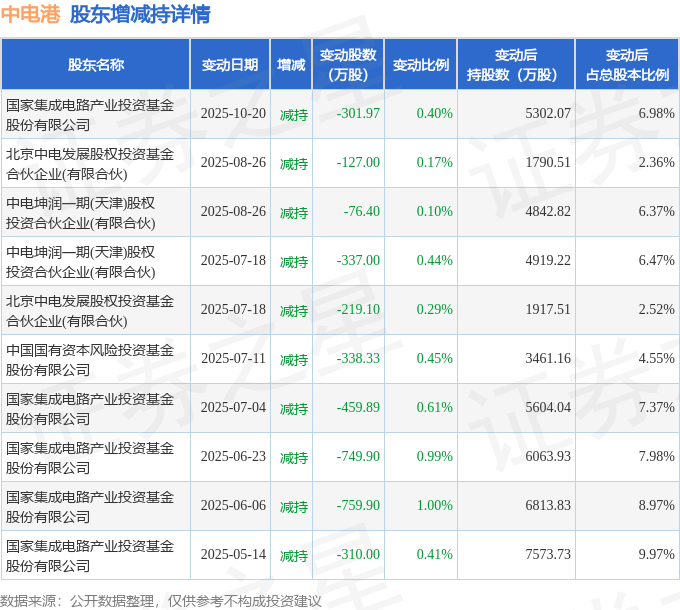The image size is (680, 610).
Task: Click the date cell 2025-07-11
Action: click(233, 358)
